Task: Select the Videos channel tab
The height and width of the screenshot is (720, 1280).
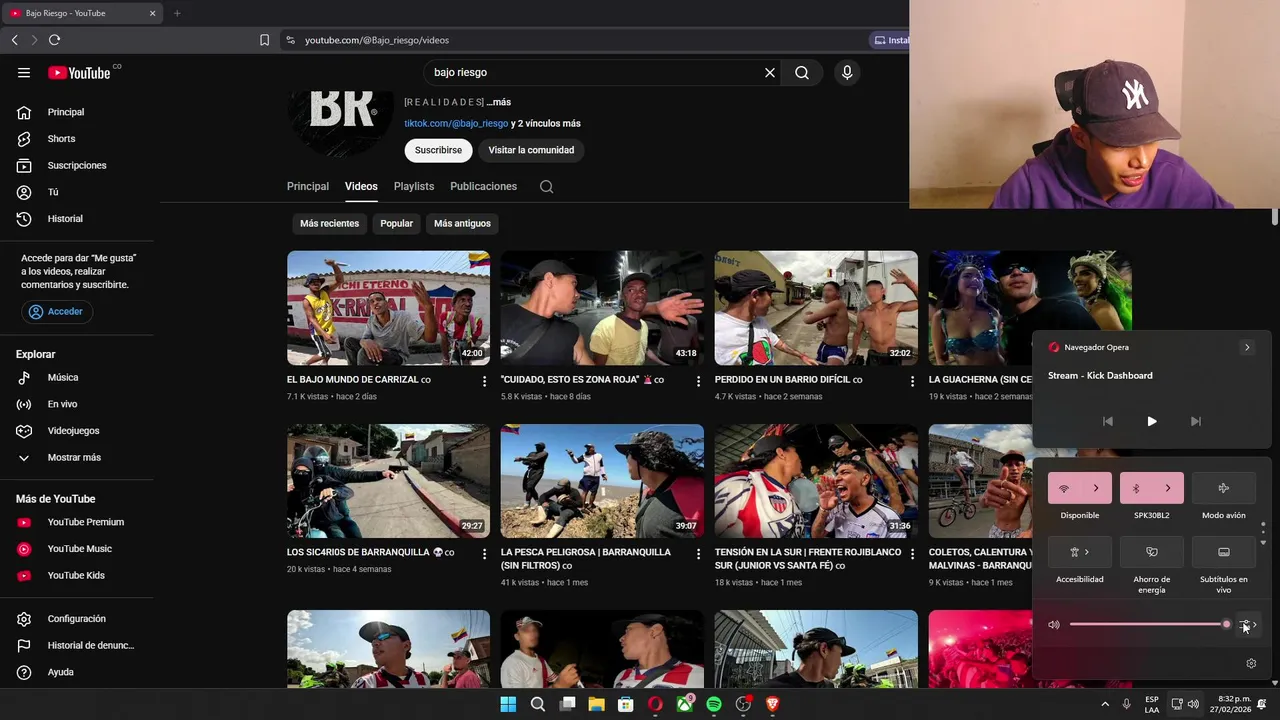Action: (361, 186)
